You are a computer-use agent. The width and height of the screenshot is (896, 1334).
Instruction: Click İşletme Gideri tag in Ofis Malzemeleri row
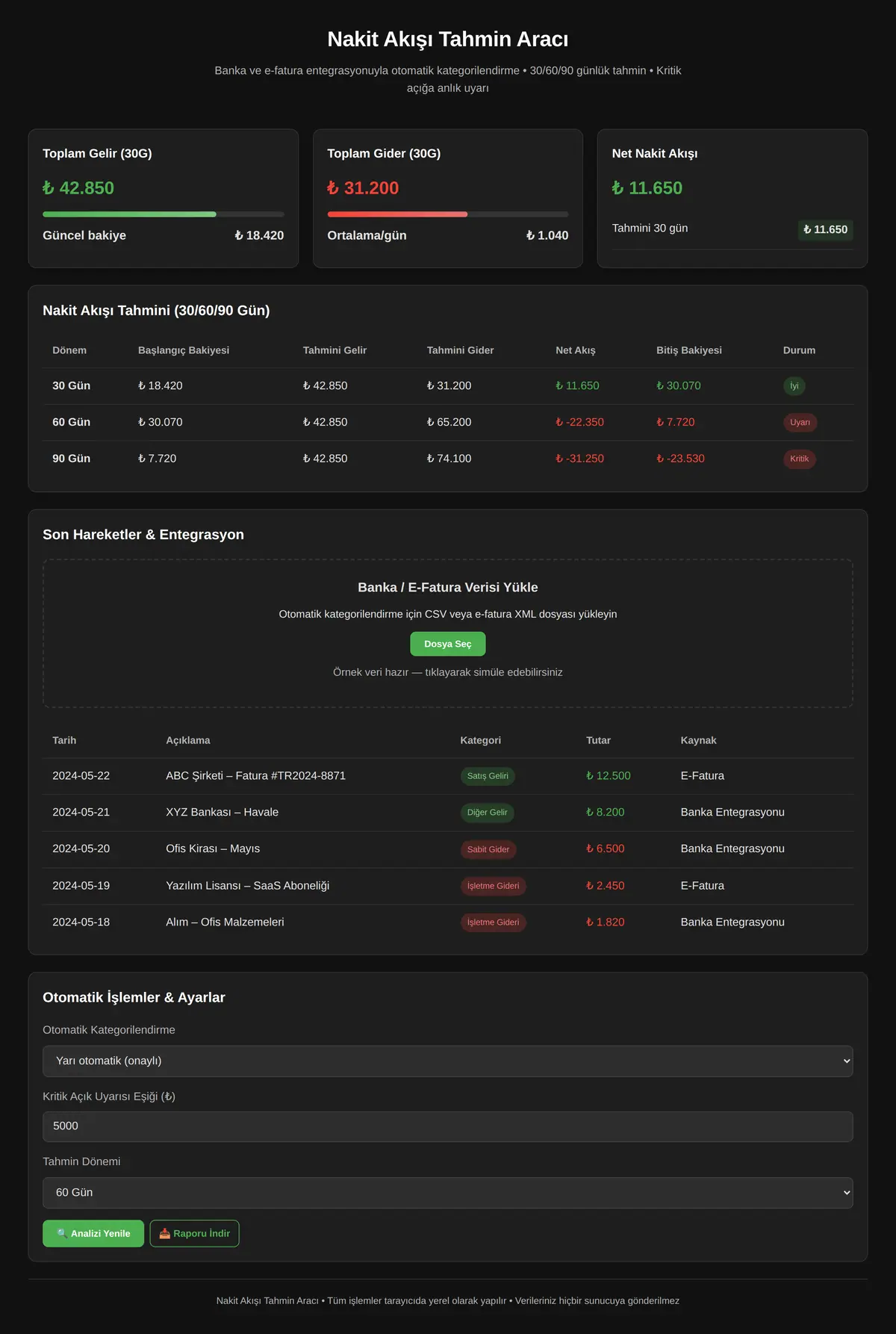pyautogui.click(x=493, y=922)
